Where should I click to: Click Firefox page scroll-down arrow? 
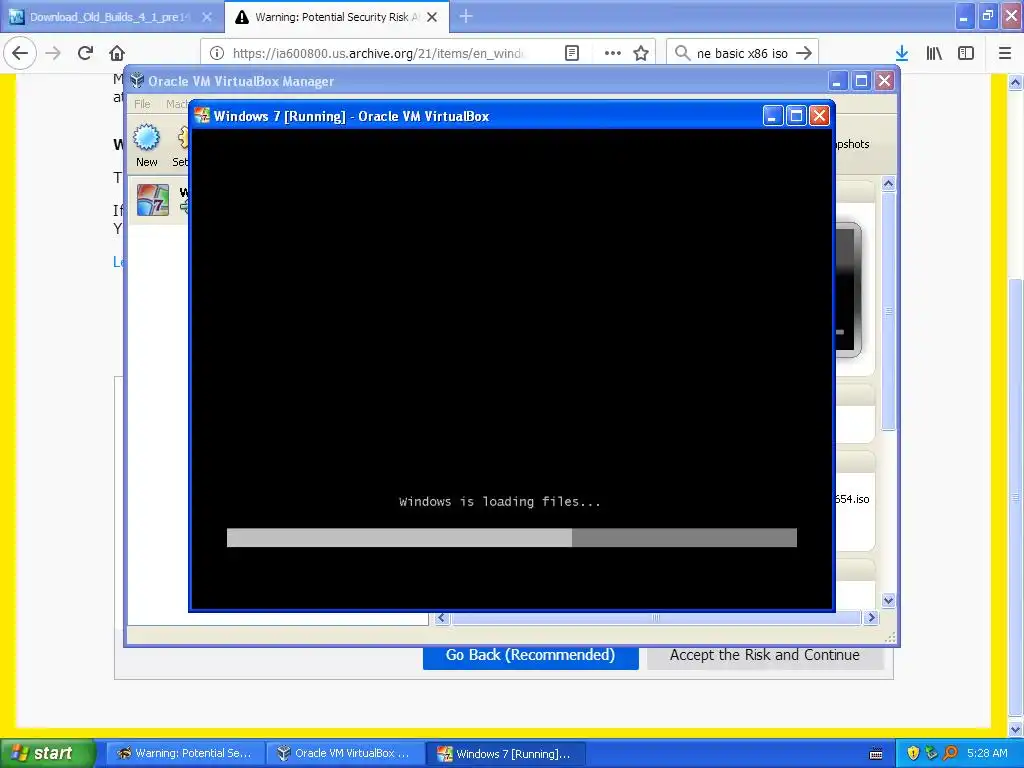coord(1016,729)
